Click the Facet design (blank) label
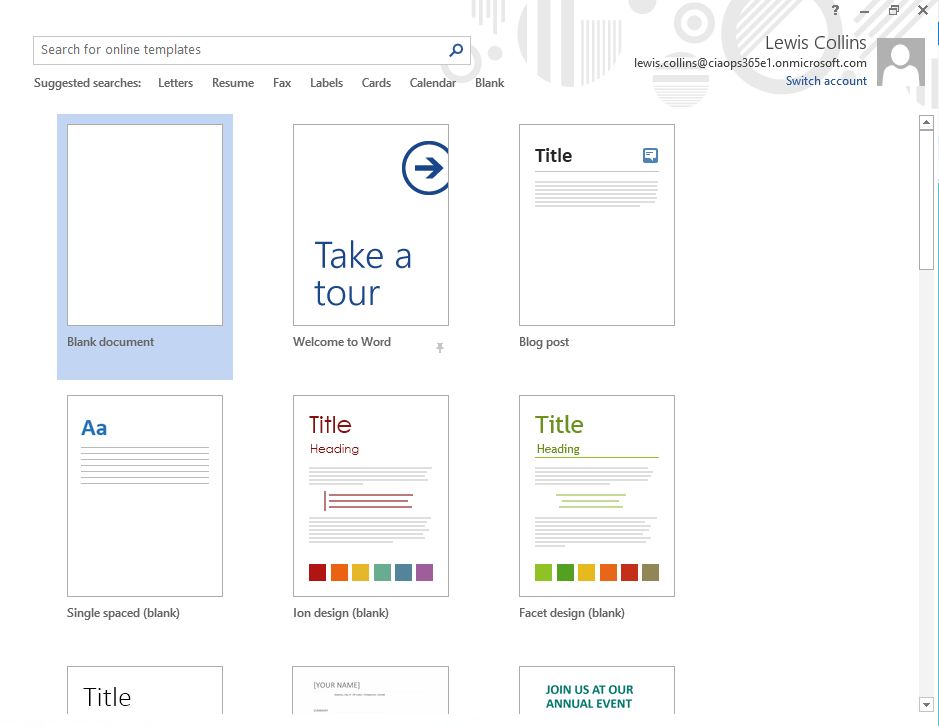Screen dimensions: 939x726 (572, 613)
